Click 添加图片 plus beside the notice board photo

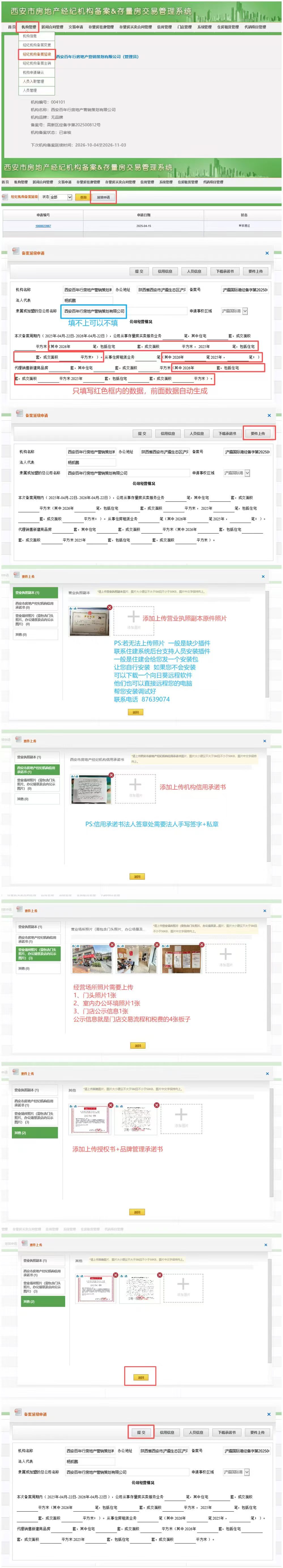point(226,958)
